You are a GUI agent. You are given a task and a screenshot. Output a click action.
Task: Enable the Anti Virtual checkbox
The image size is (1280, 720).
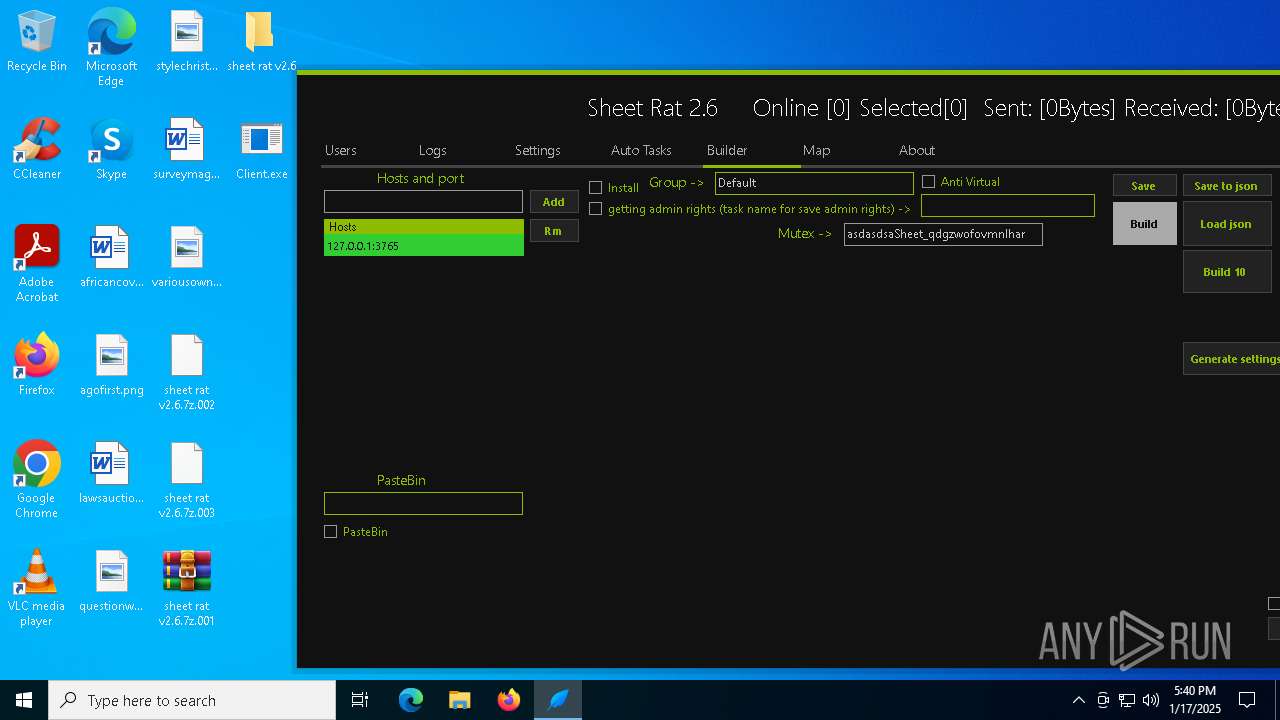coord(929,182)
